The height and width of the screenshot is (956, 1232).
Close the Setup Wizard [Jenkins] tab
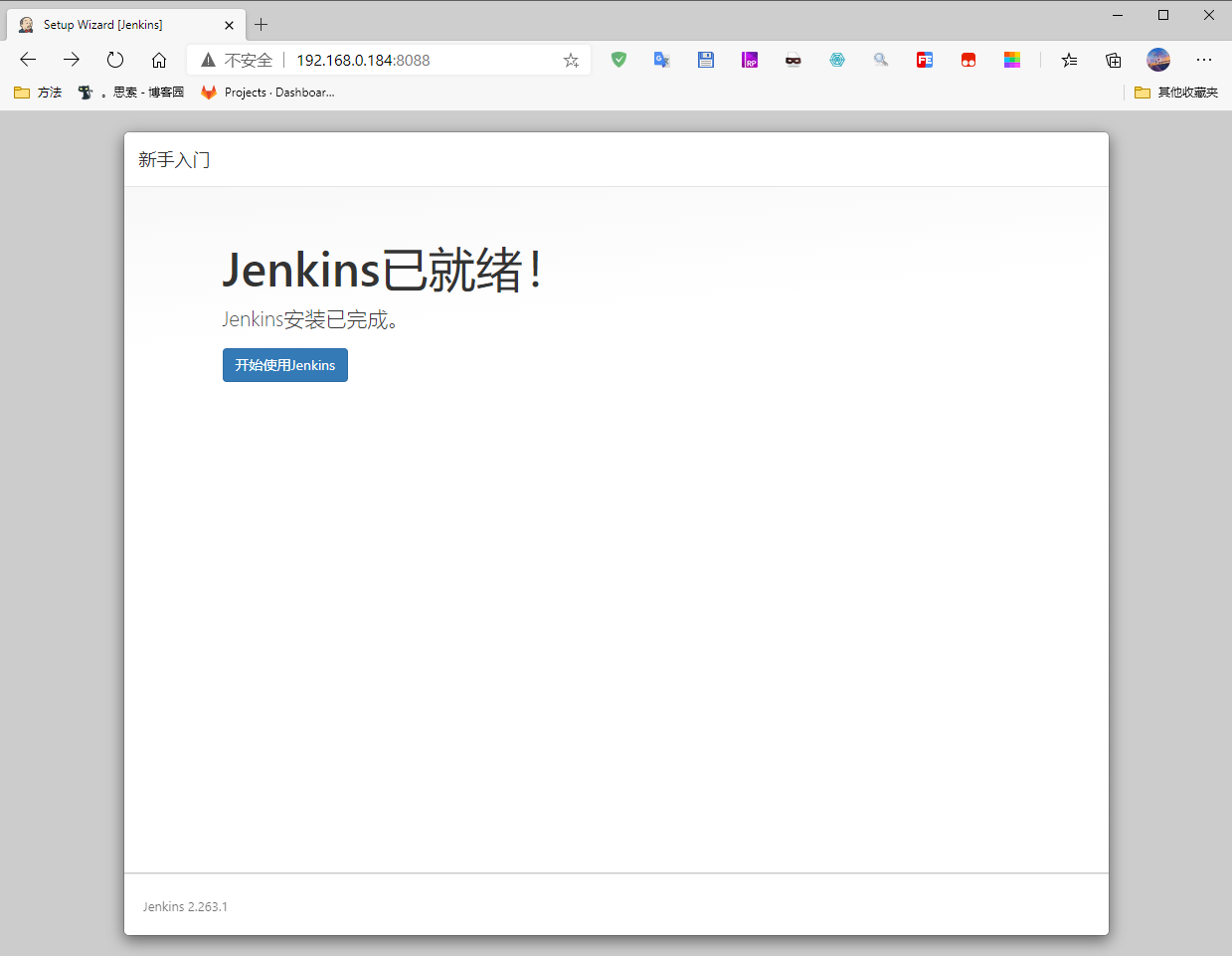click(x=229, y=25)
